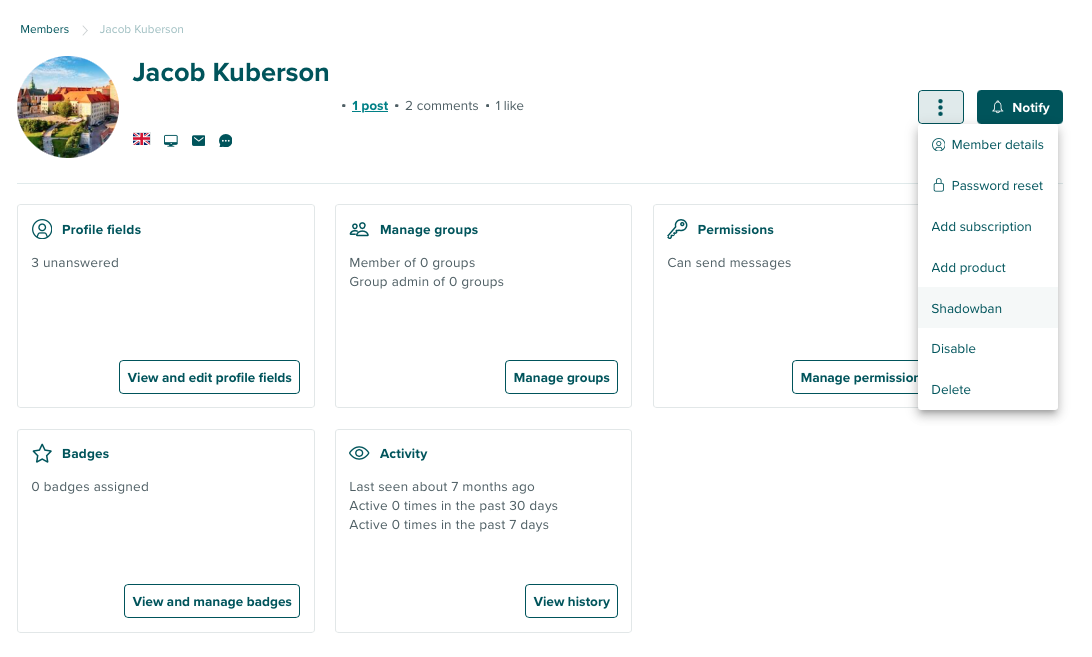Click the envelope email icon
The height and width of the screenshot is (657, 1092).
(198, 140)
